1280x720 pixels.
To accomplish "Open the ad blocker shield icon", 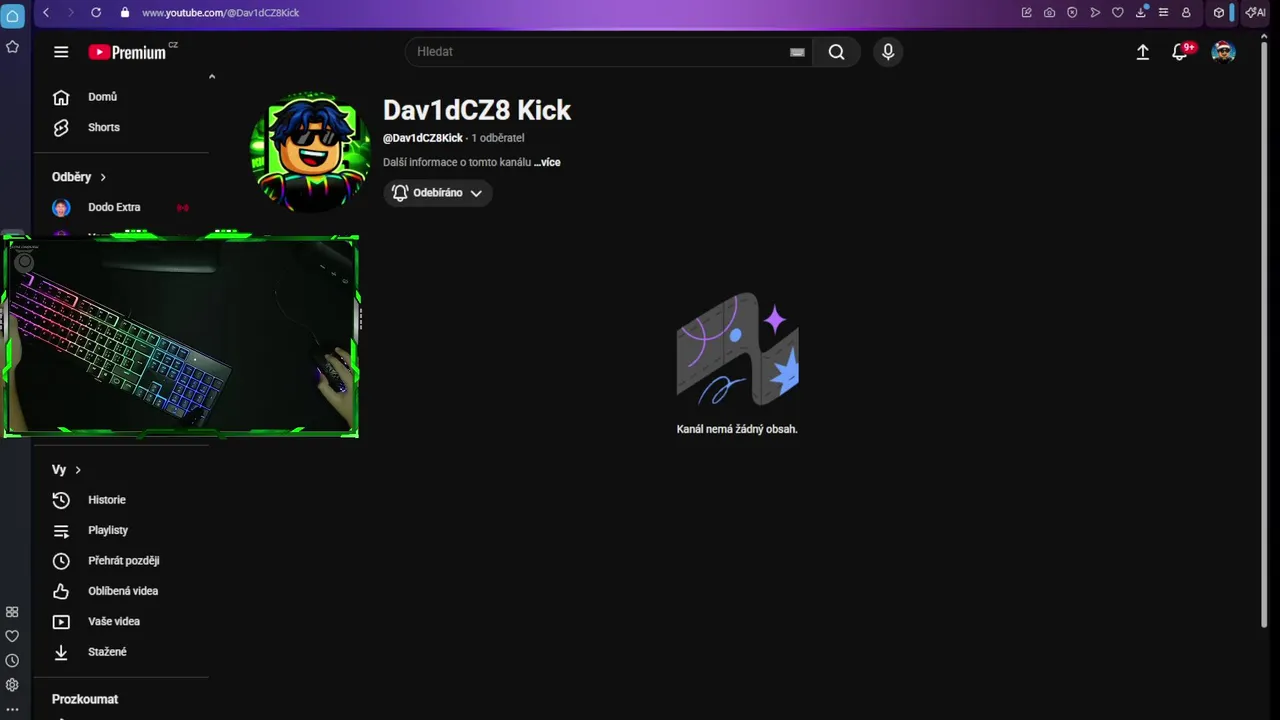I will [1072, 12].
